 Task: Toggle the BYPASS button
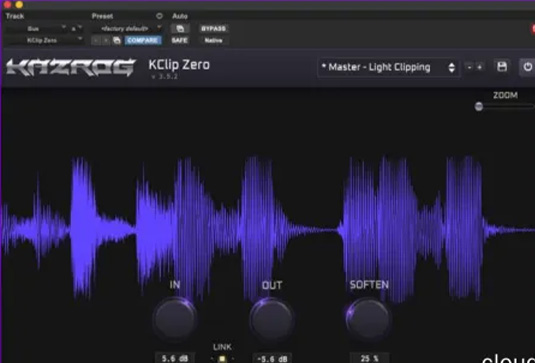point(213,29)
